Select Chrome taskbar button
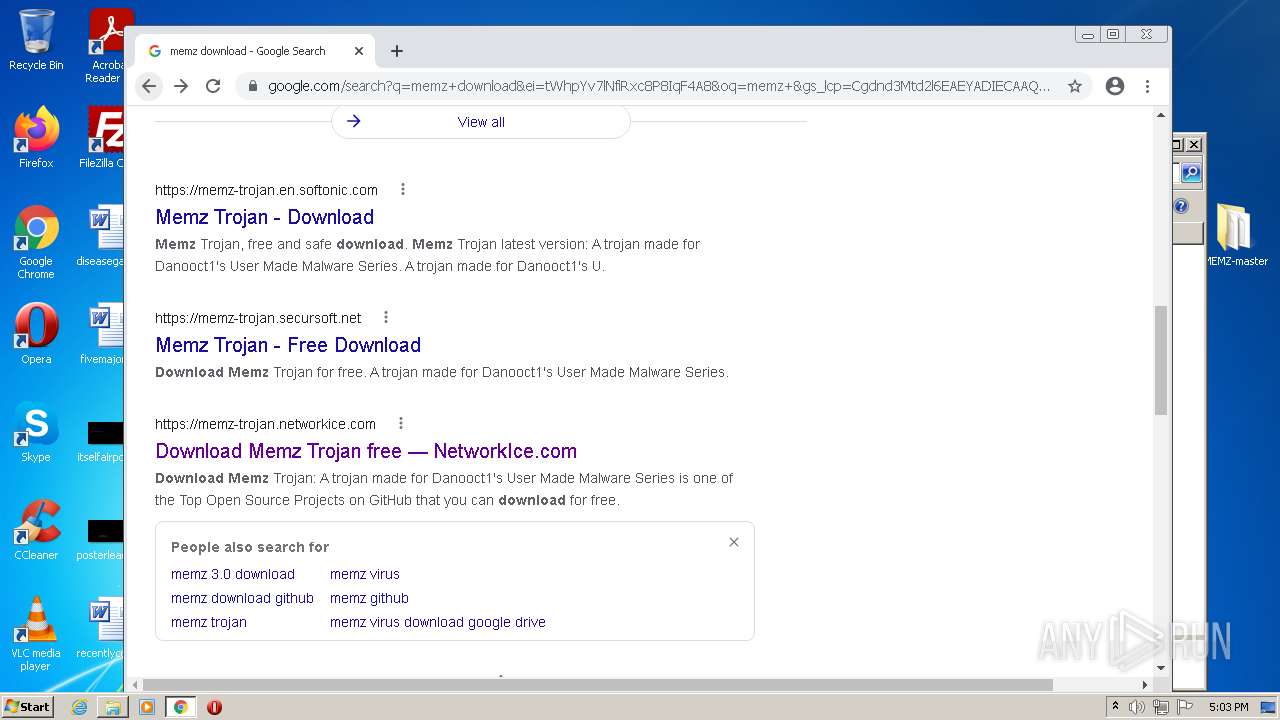1280x720 pixels. click(180, 707)
